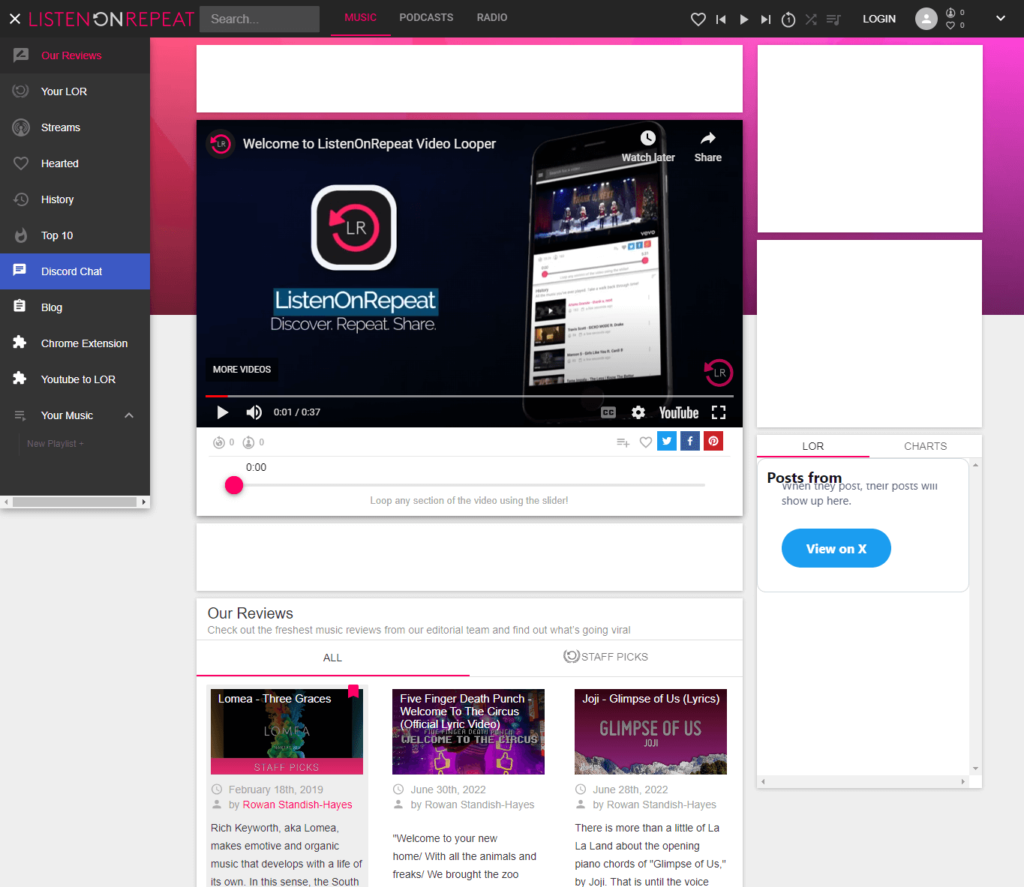Click the ListenOnRepeat logo
This screenshot has height=887, width=1024.
[112, 19]
